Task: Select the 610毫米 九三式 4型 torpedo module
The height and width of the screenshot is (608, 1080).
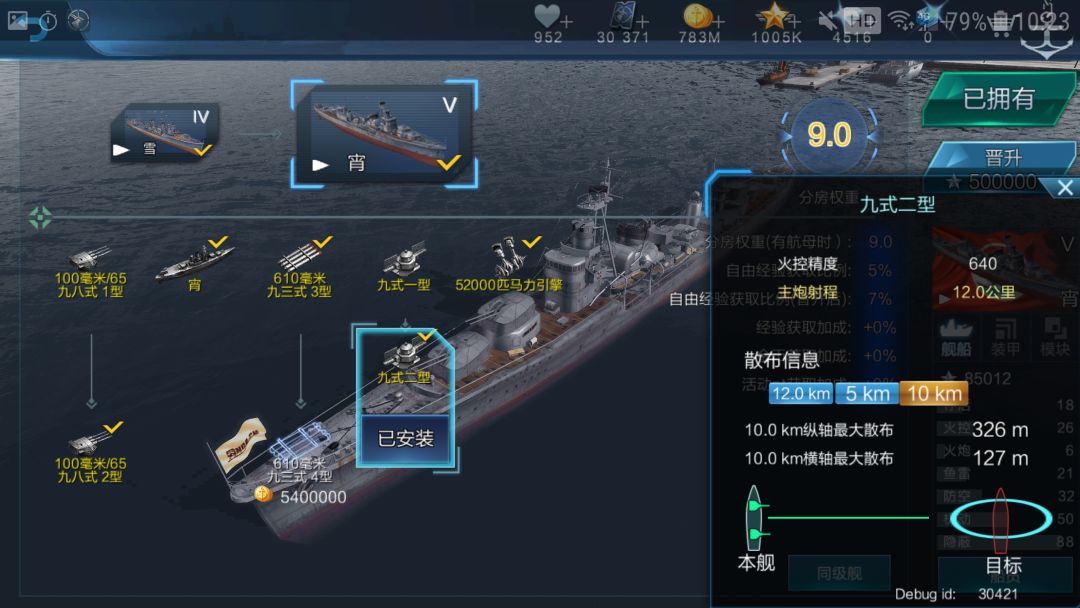Action: click(300, 454)
